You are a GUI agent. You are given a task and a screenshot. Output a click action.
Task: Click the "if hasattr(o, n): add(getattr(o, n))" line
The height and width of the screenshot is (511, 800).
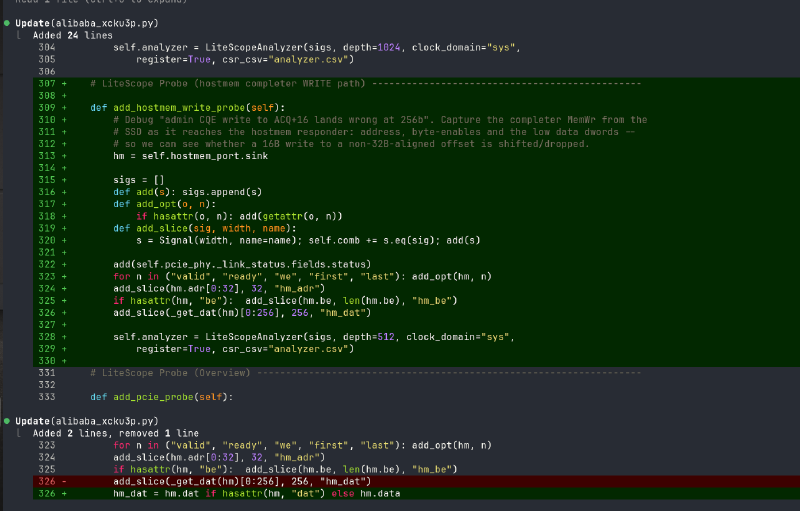pos(239,216)
